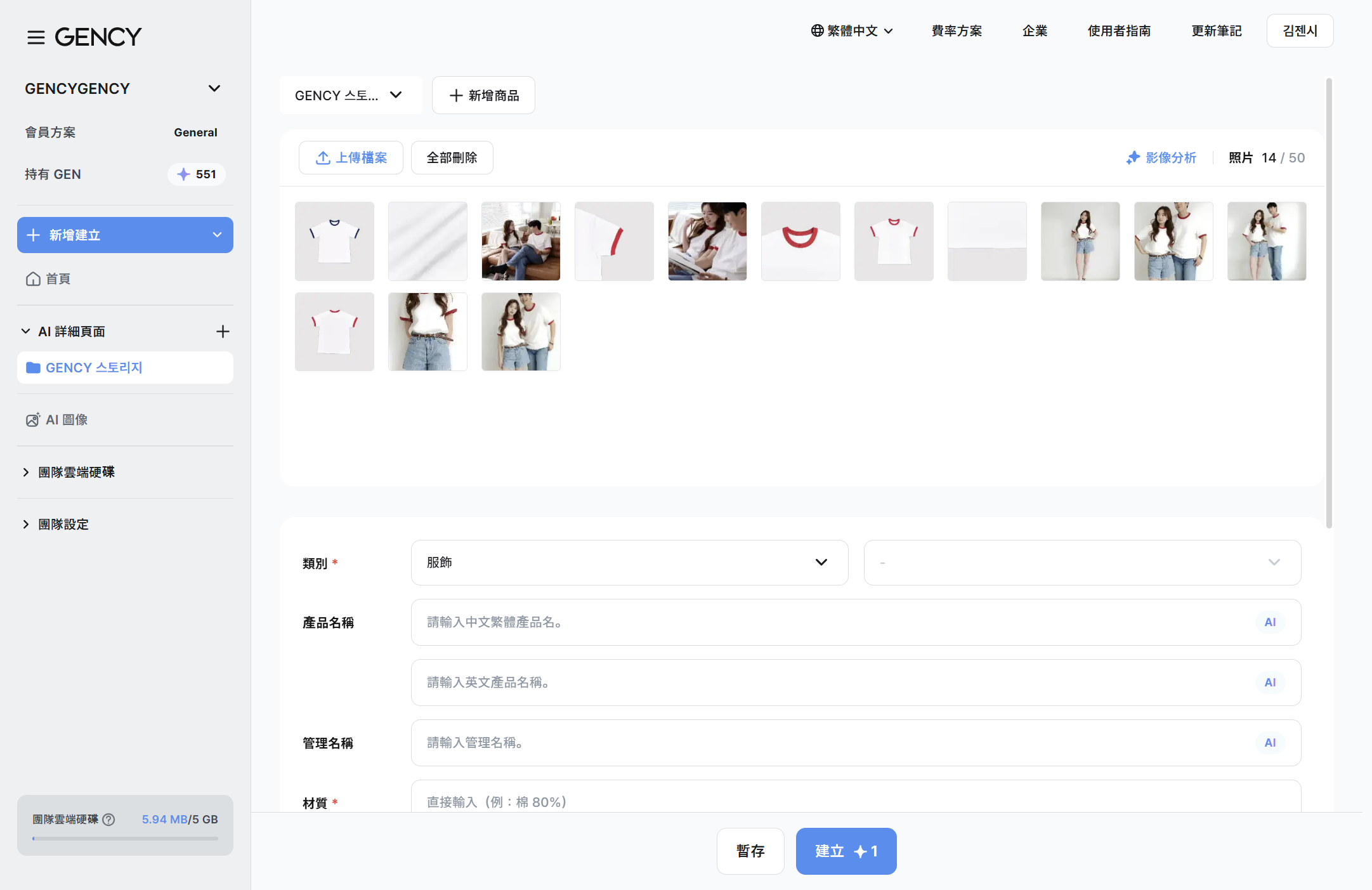Click the Chinese product name input field

coord(856,622)
